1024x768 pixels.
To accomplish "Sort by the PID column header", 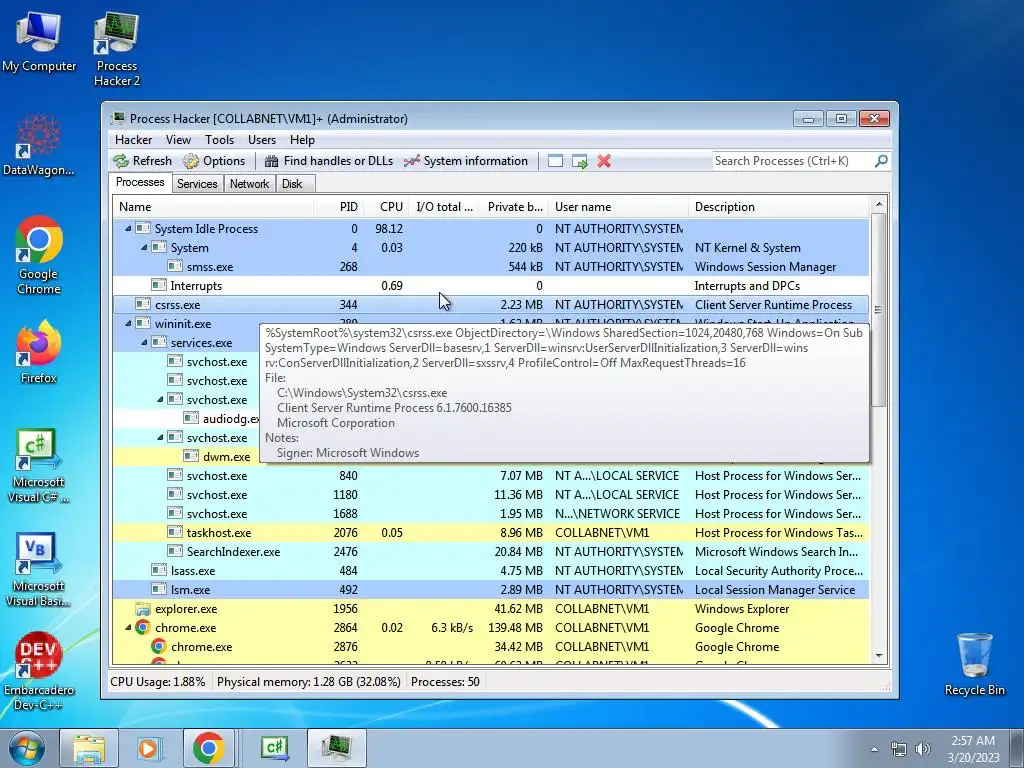I will click(x=339, y=207).
